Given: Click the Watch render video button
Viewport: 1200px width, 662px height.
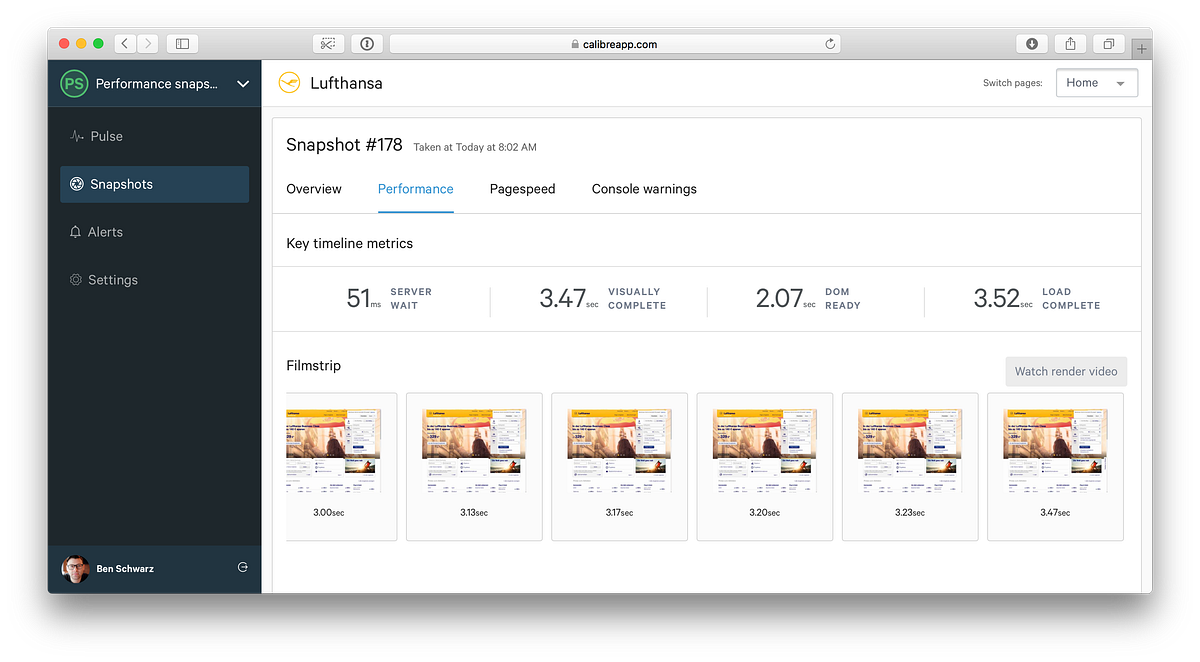Looking at the screenshot, I should tap(1066, 371).
